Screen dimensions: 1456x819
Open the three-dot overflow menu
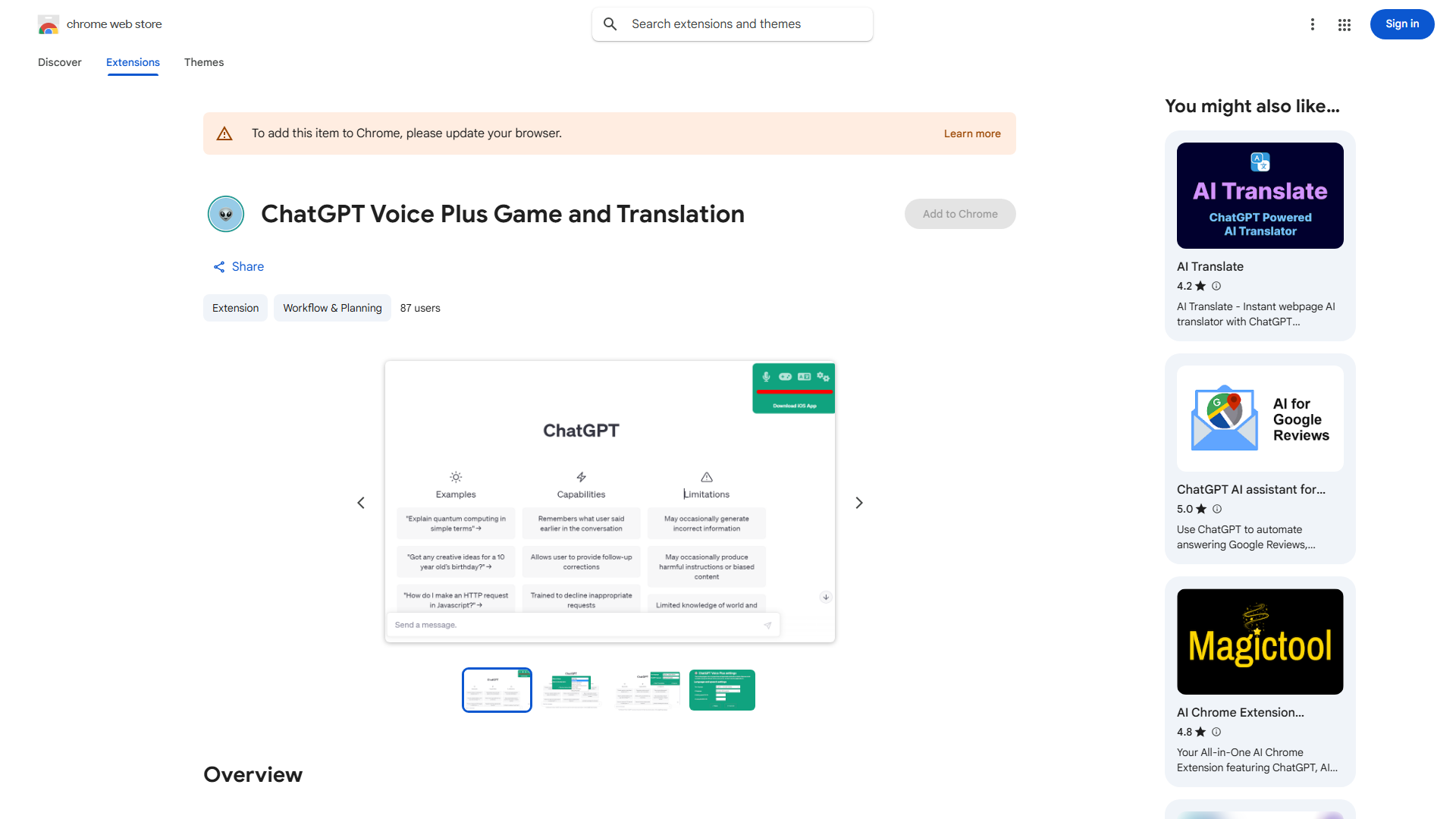tap(1313, 24)
